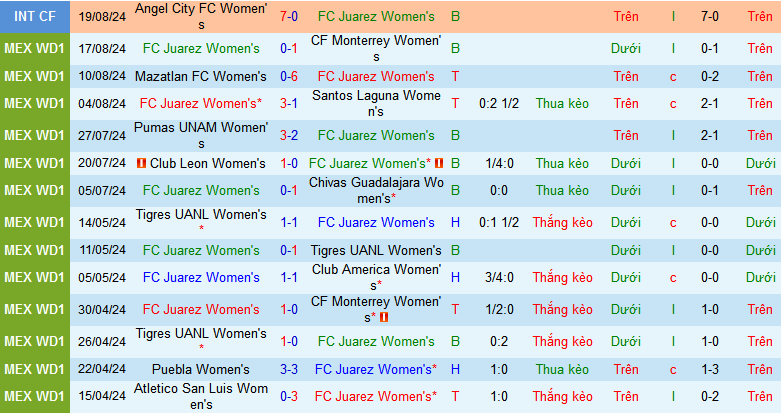Open Mazatlan FC Women's team link
This screenshot has width=781, height=413.
pyautogui.click(x=204, y=76)
